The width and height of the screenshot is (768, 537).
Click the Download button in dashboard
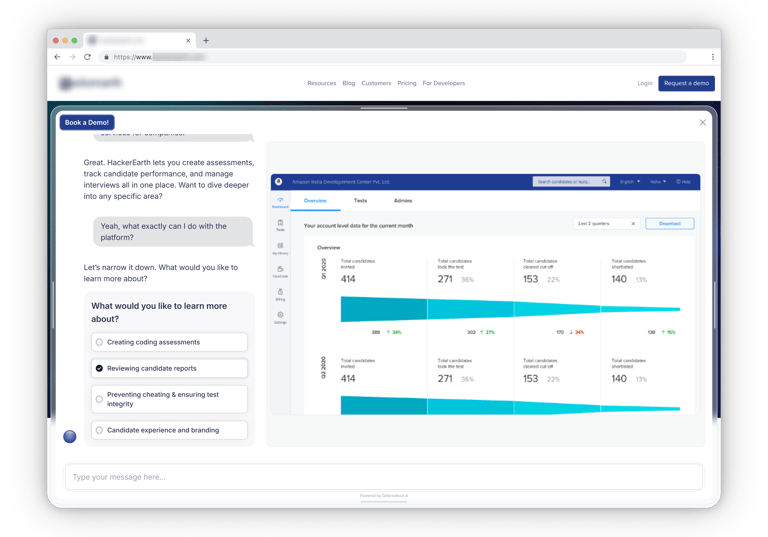(x=670, y=223)
